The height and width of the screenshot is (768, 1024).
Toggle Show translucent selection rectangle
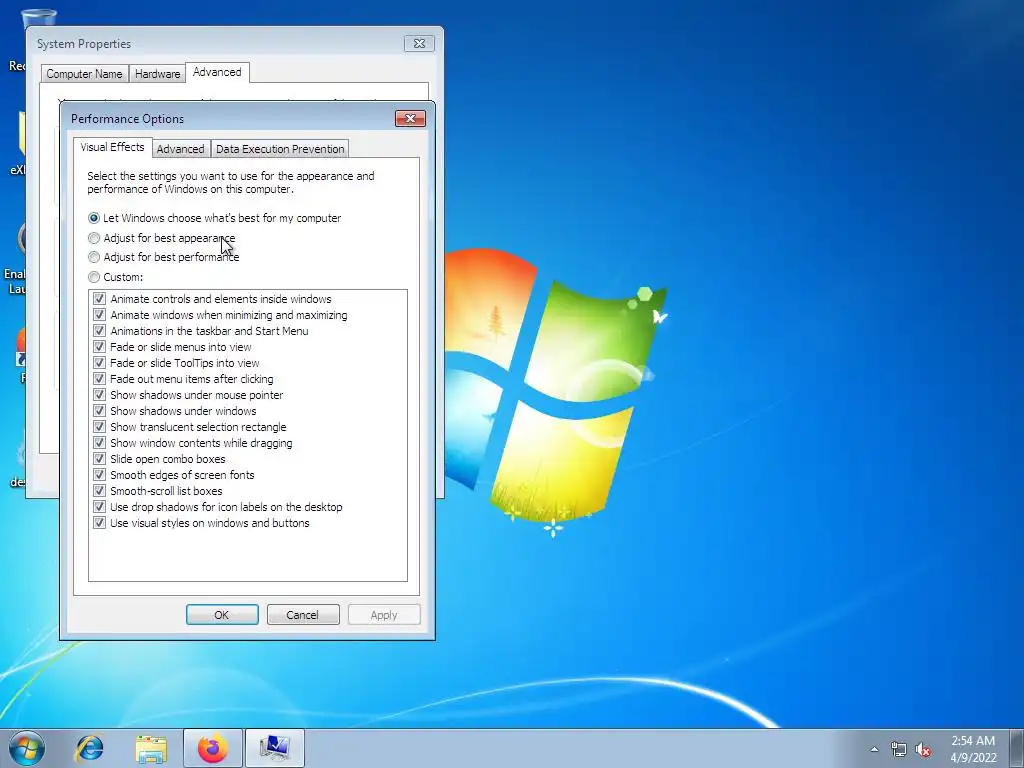pos(99,427)
